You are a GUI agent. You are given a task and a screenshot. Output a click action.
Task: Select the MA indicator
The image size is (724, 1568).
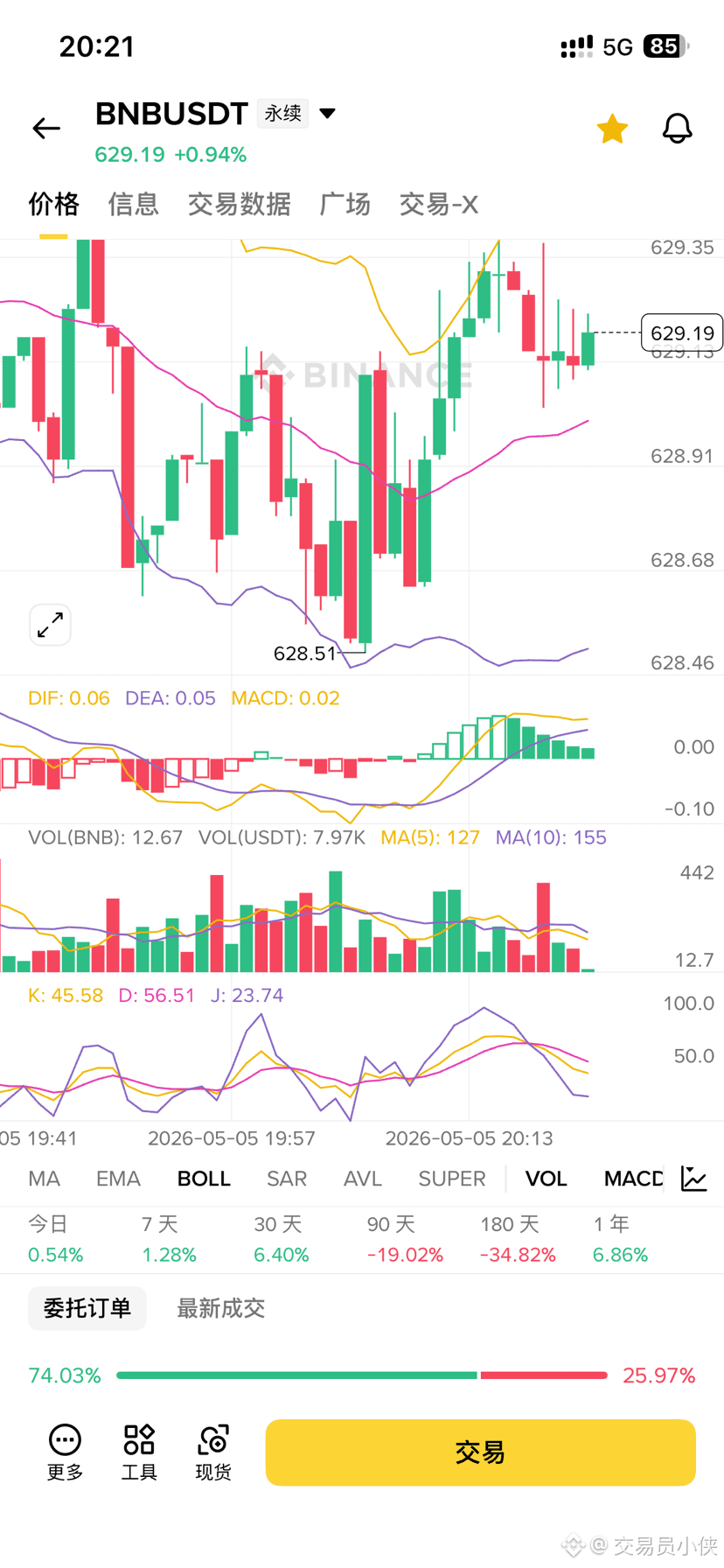(45, 1179)
